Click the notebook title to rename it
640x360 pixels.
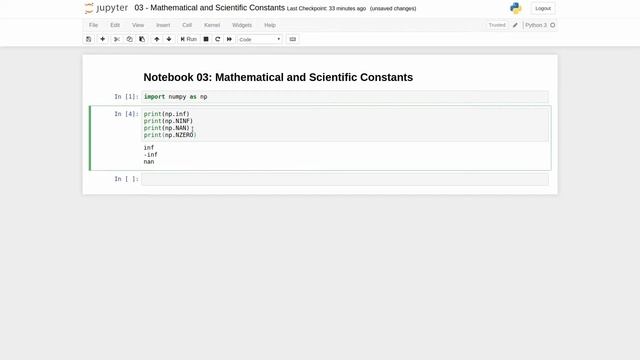(210, 8)
